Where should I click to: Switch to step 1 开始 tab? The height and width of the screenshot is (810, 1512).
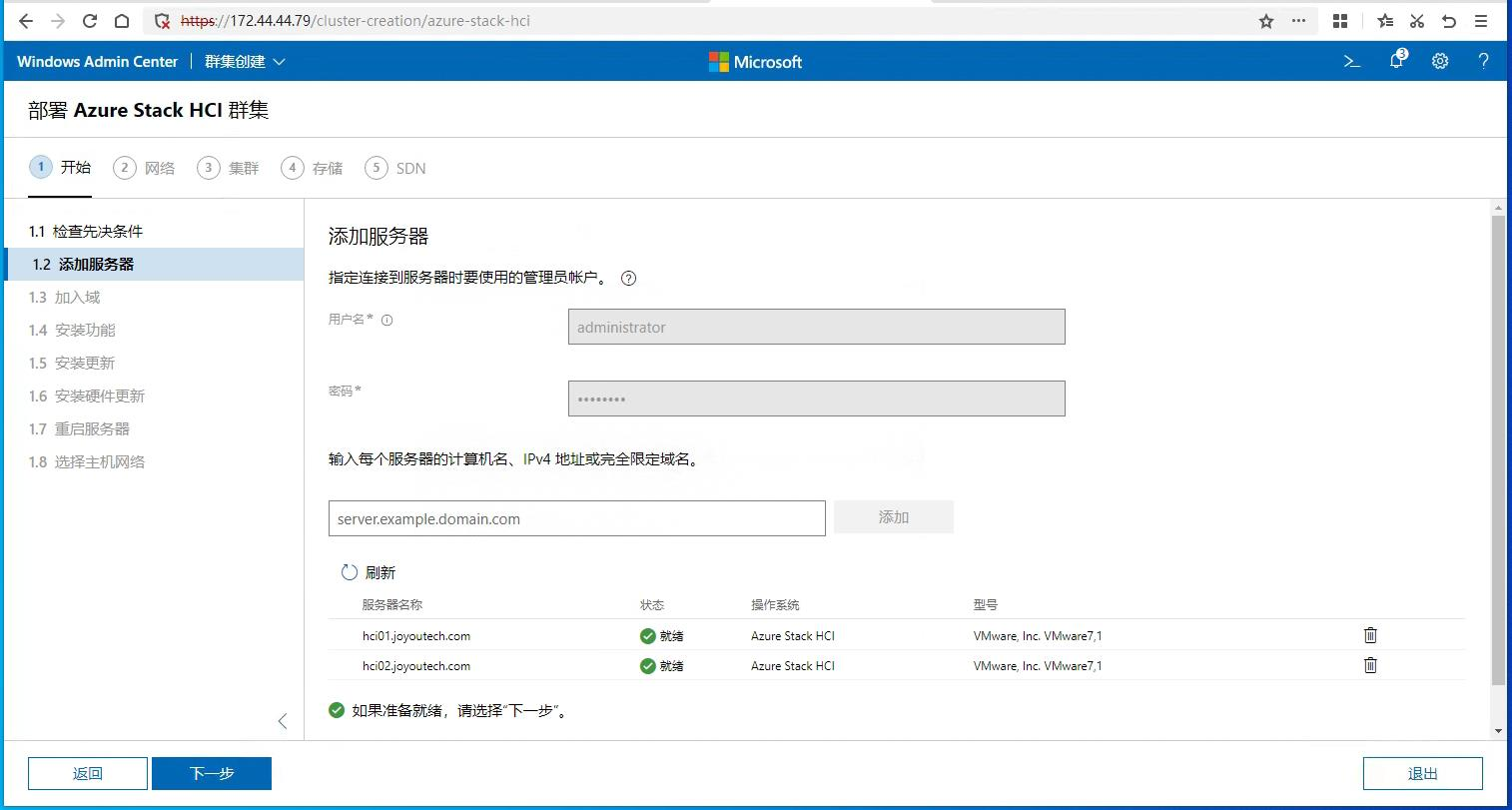coord(60,167)
